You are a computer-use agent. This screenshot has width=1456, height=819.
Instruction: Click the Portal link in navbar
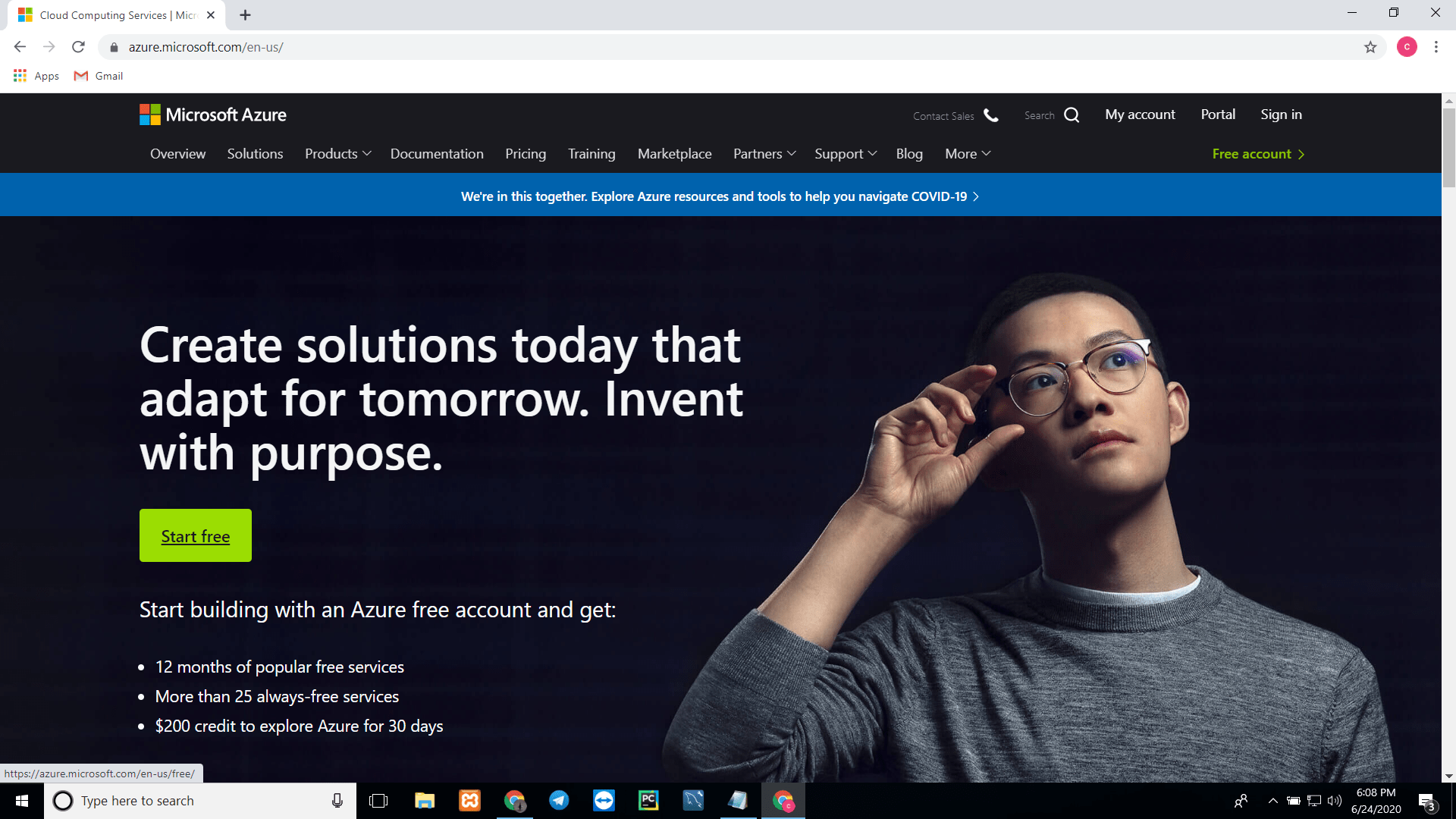(x=1217, y=114)
